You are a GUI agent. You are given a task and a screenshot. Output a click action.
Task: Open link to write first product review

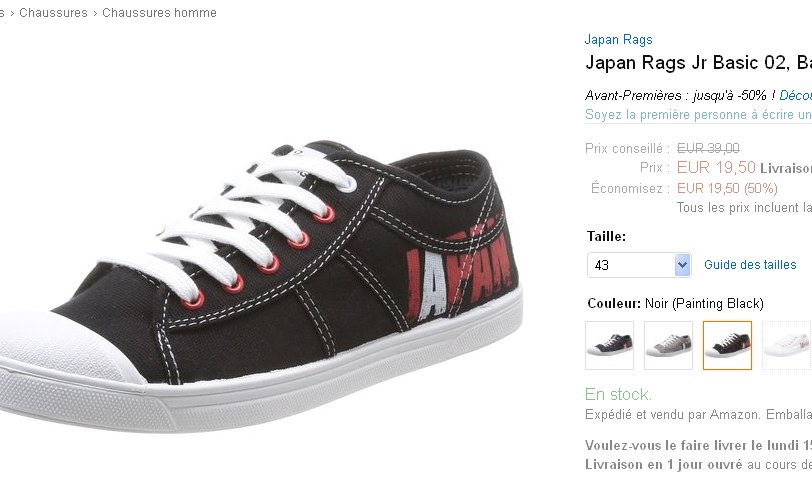pos(697,115)
